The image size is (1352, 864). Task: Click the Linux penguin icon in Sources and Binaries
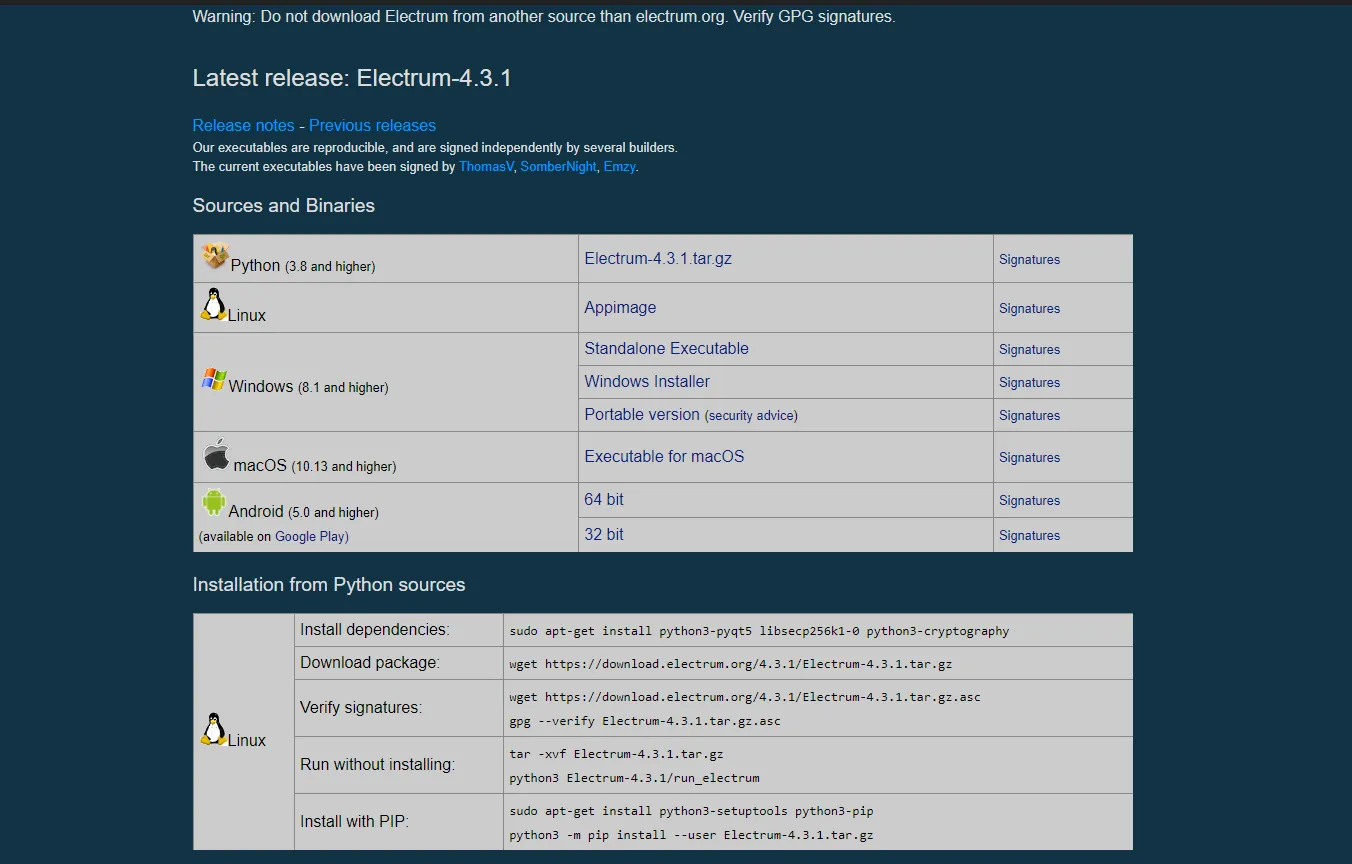(x=213, y=304)
